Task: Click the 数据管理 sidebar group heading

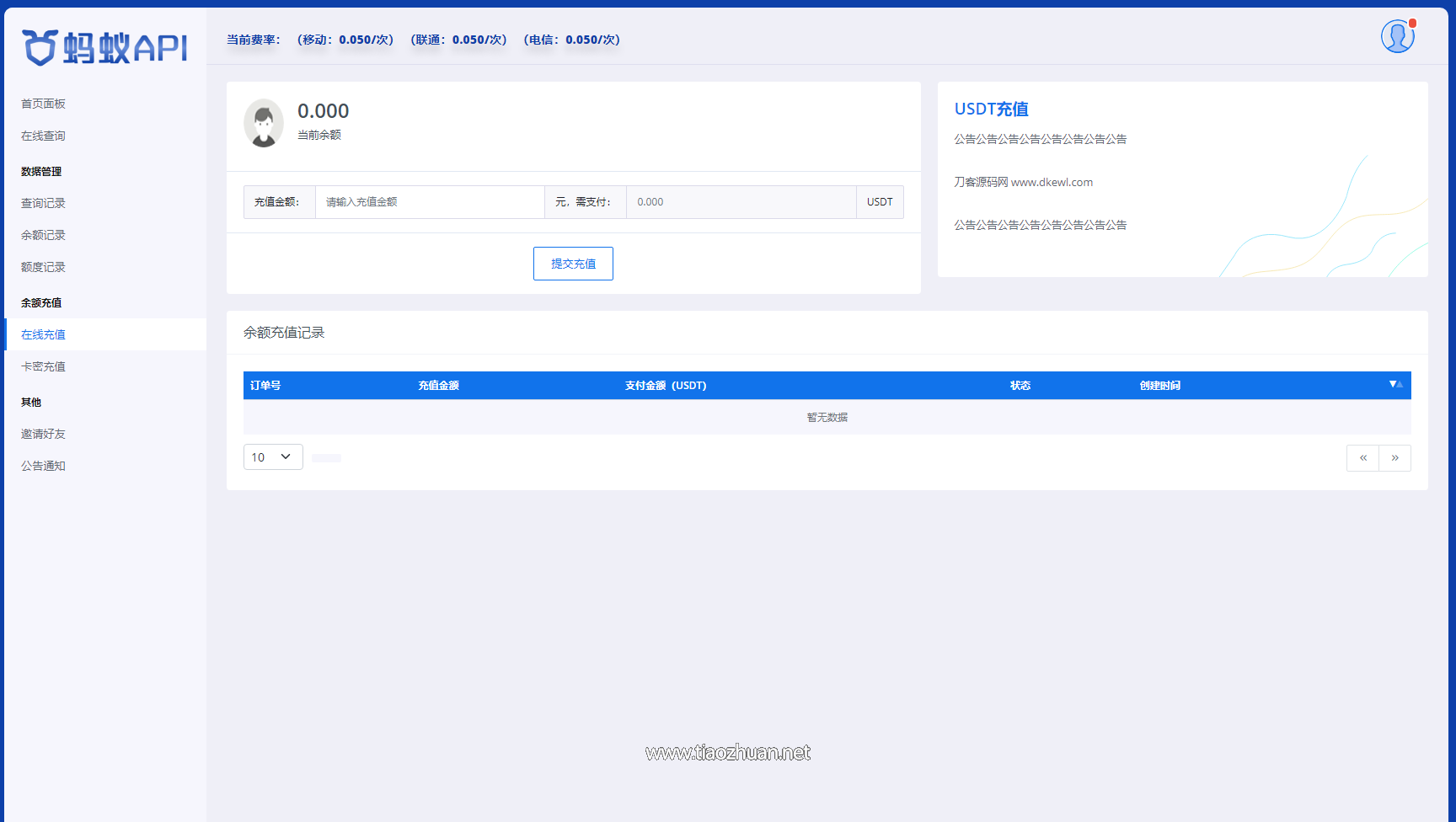Action: [x=41, y=171]
